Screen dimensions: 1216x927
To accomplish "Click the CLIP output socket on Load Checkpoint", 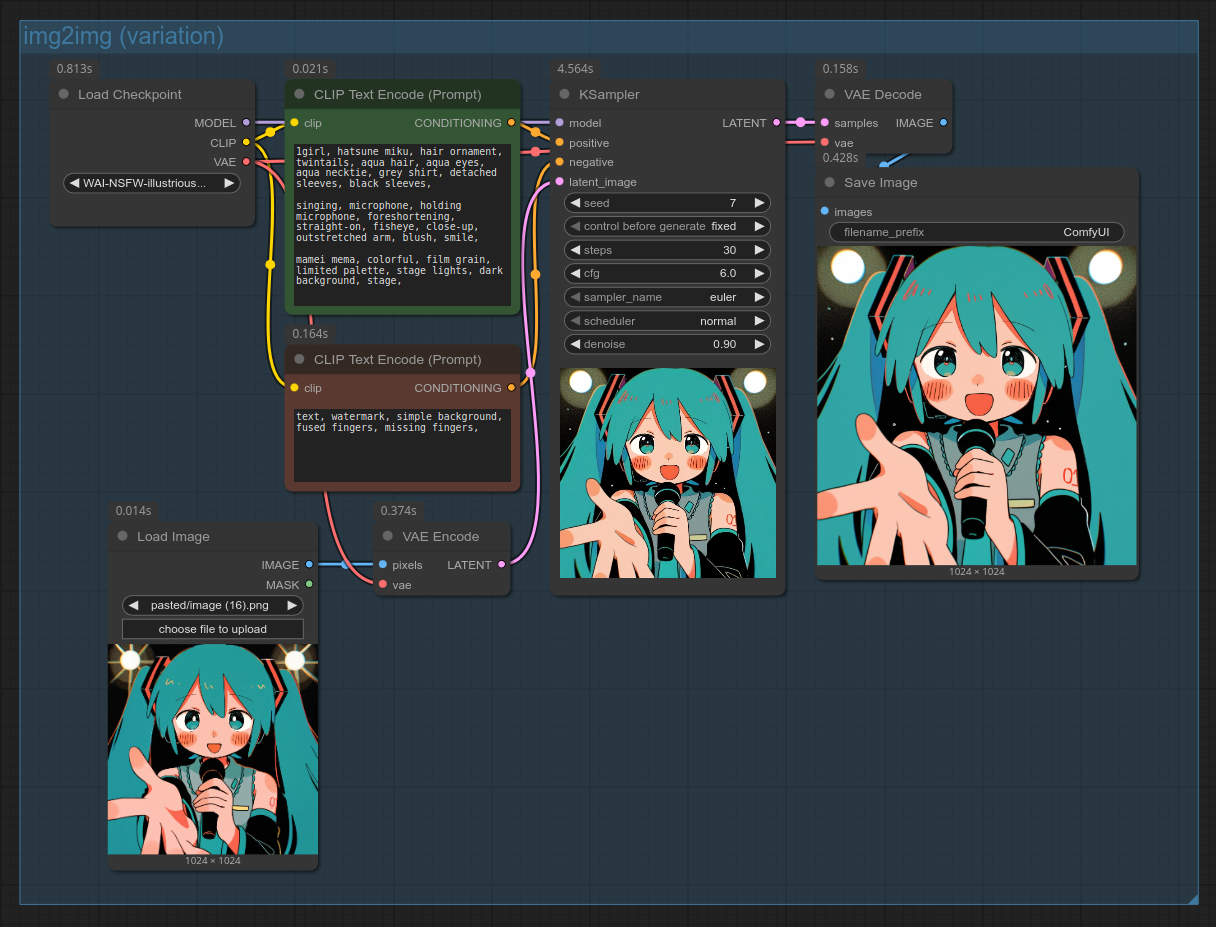I will [x=246, y=143].
